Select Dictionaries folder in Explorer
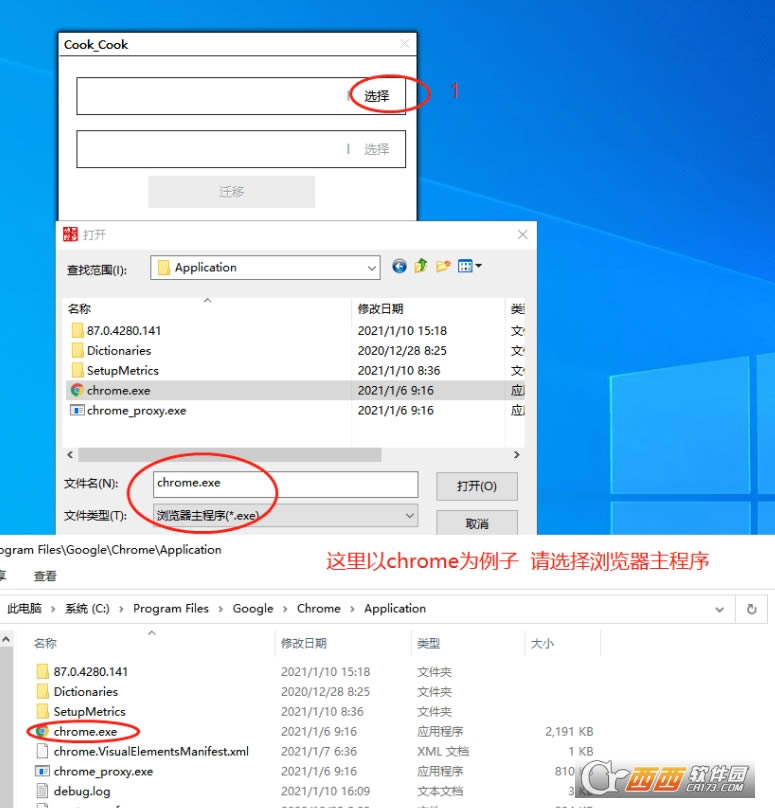The image size is (775, 808). (77, 692)
